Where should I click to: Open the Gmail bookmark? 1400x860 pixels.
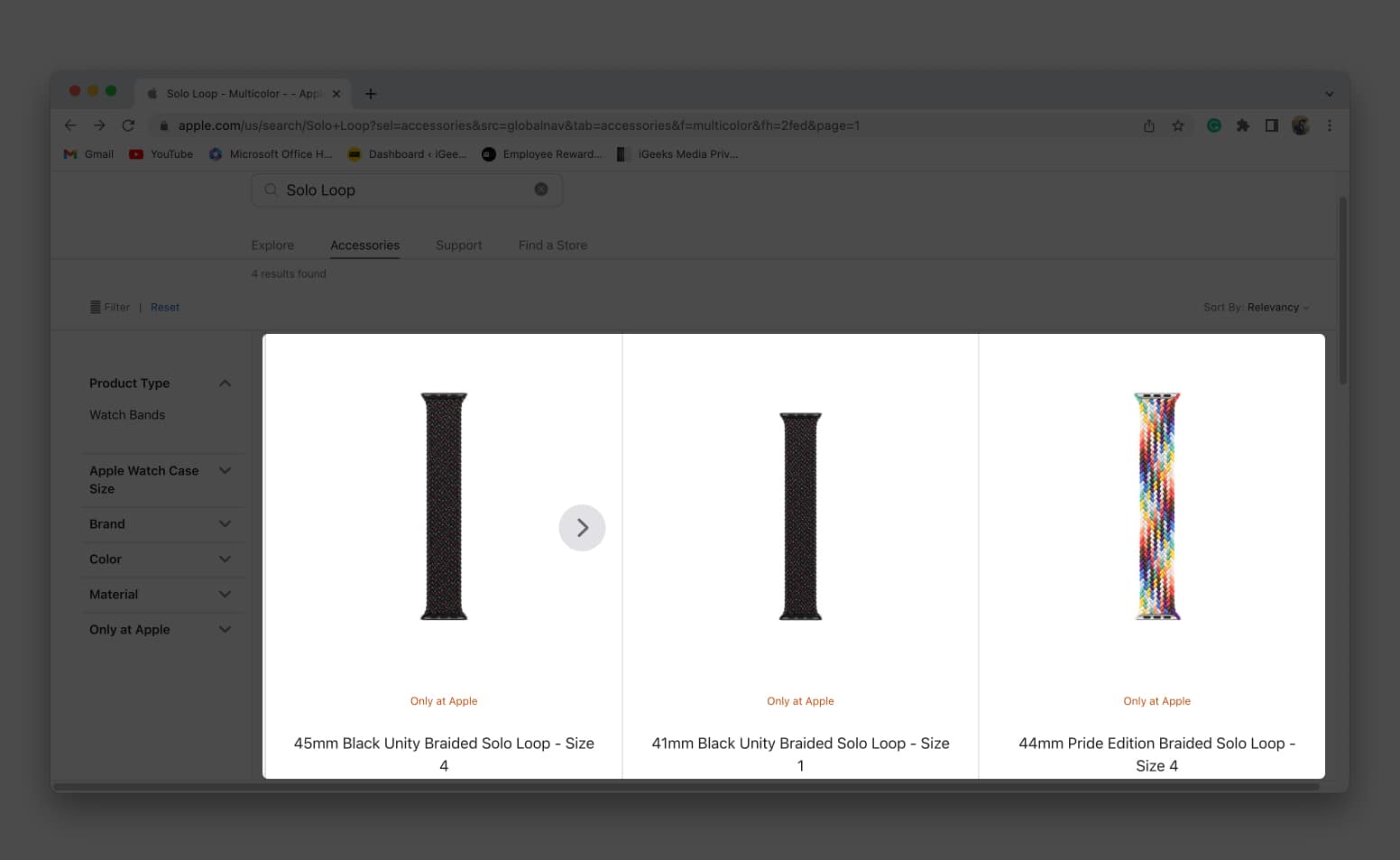[88, 154]
